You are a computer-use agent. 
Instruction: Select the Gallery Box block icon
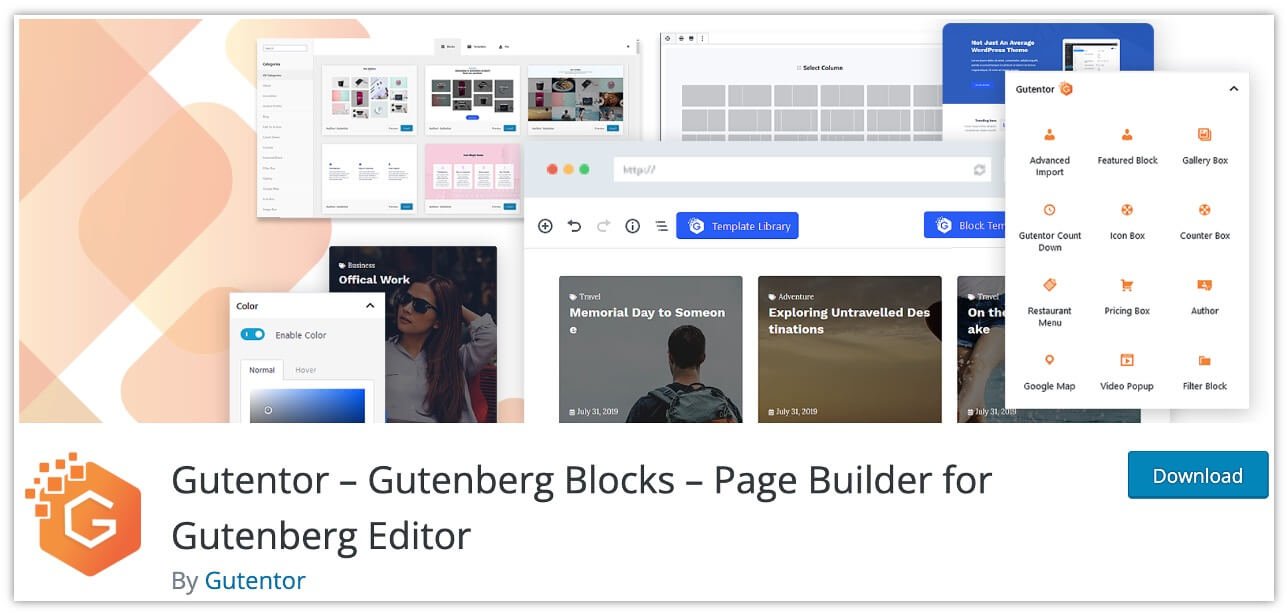(x=1204, y=135)
